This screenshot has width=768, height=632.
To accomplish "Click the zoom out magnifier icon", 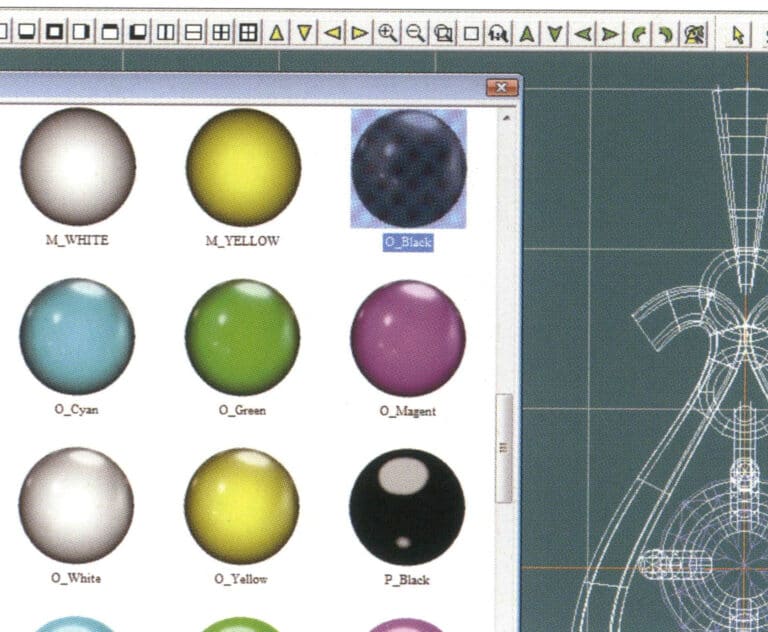I will point(415,33).
